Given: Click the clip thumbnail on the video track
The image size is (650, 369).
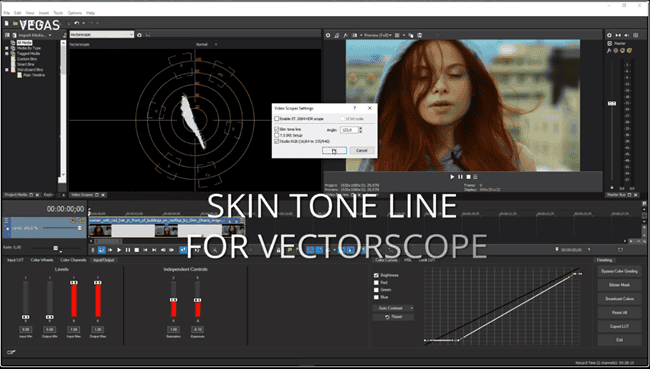Looking at the screenshot, I should coord(100,231).
